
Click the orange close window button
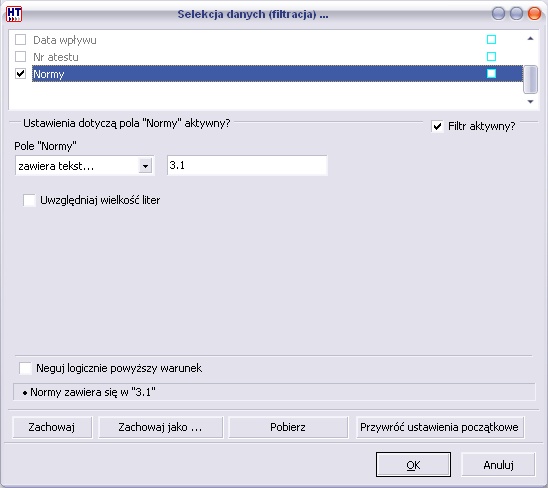coord(534,14)
